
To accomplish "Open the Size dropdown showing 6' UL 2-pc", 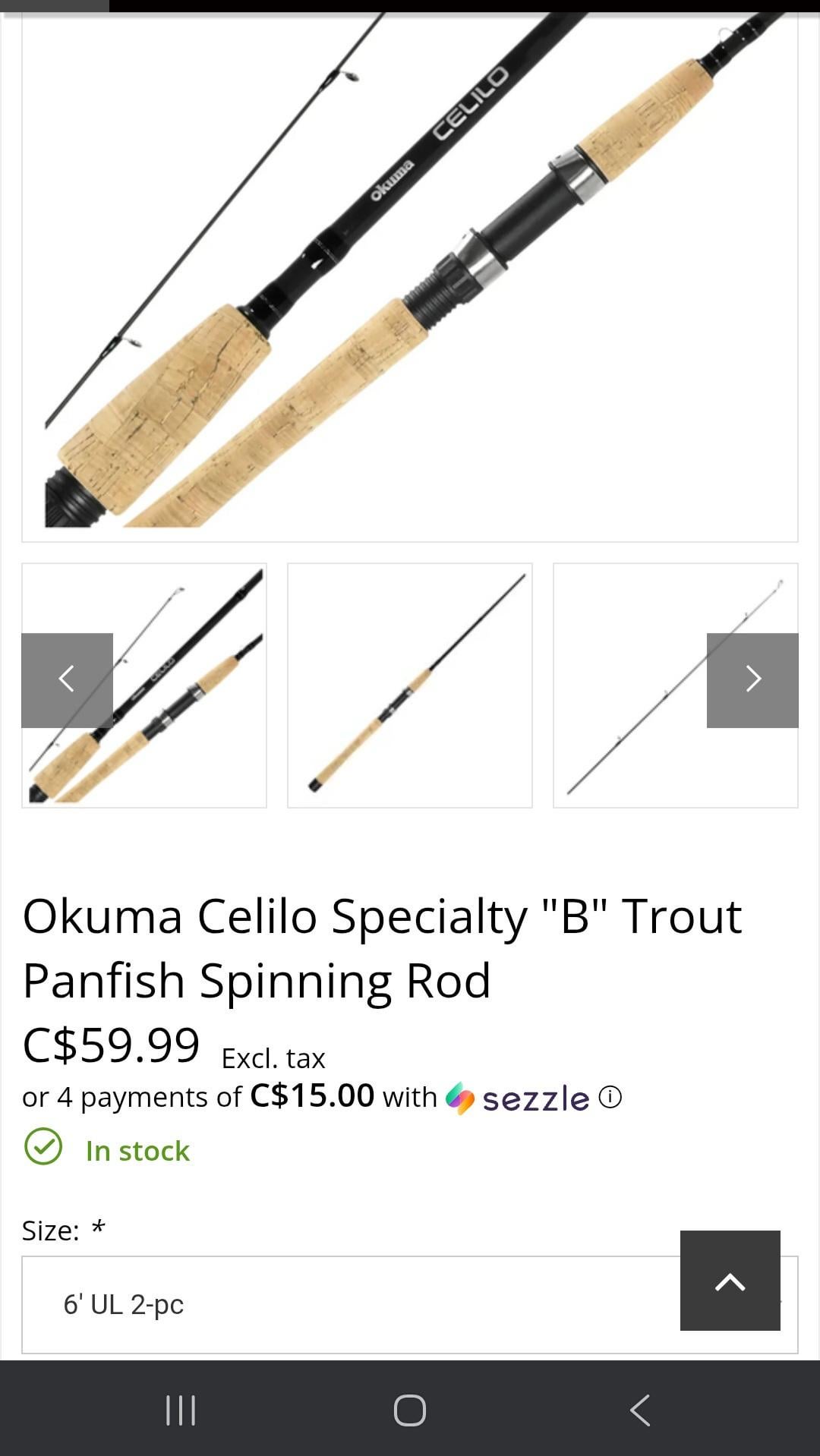I will point(349,1304).
